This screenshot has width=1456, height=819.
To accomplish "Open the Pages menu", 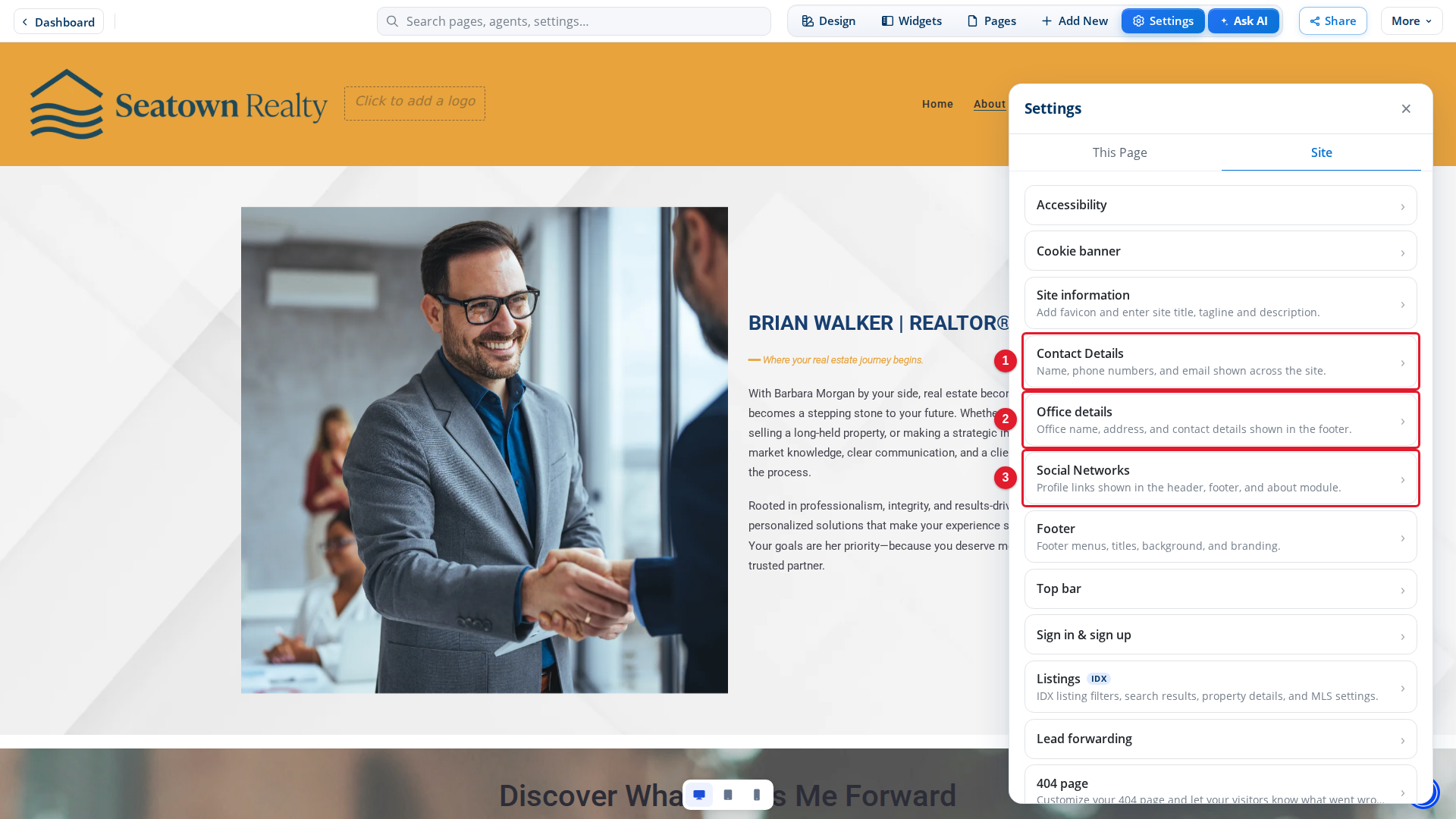I will point(991,21).
